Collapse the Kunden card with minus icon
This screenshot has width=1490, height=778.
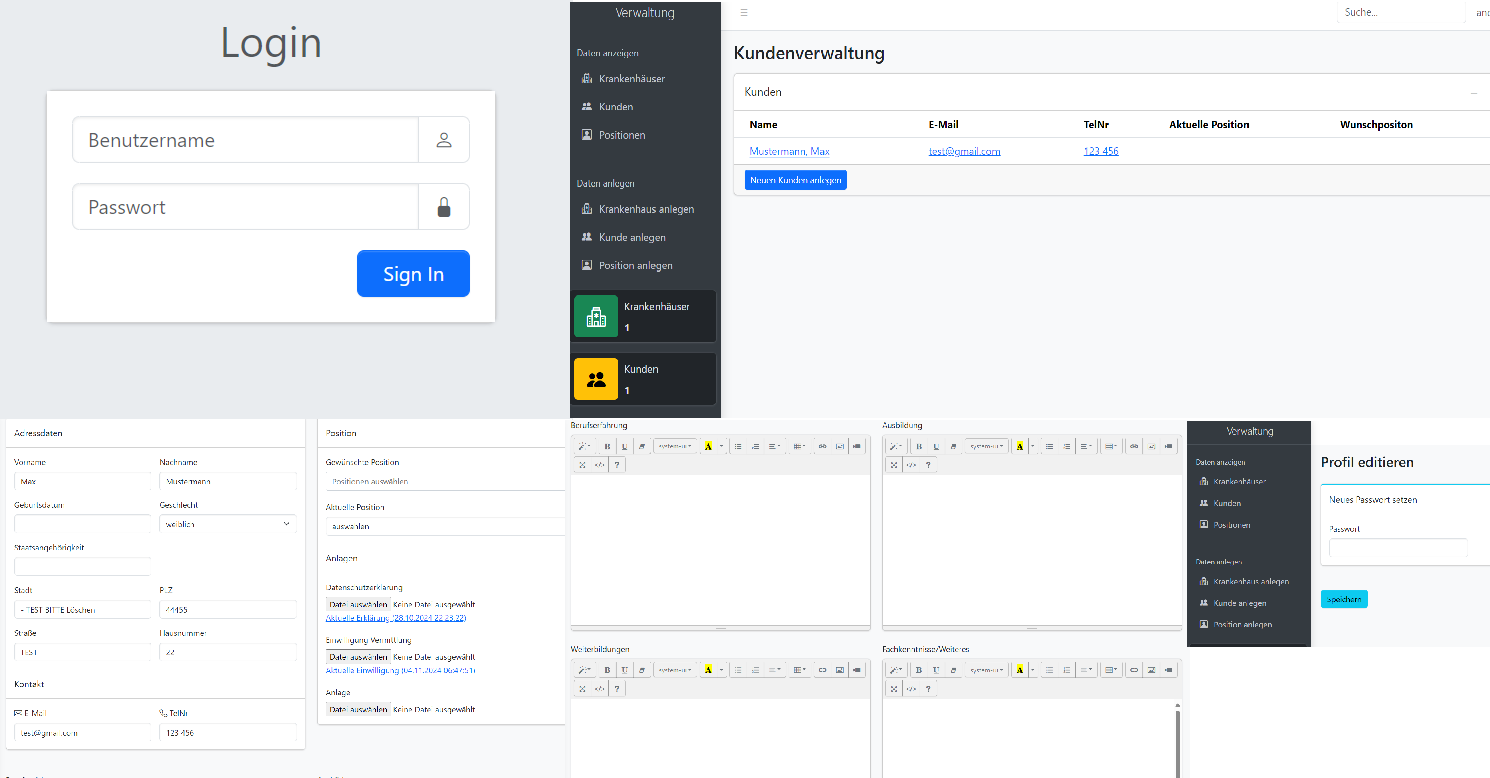(x=1474, y=92)
